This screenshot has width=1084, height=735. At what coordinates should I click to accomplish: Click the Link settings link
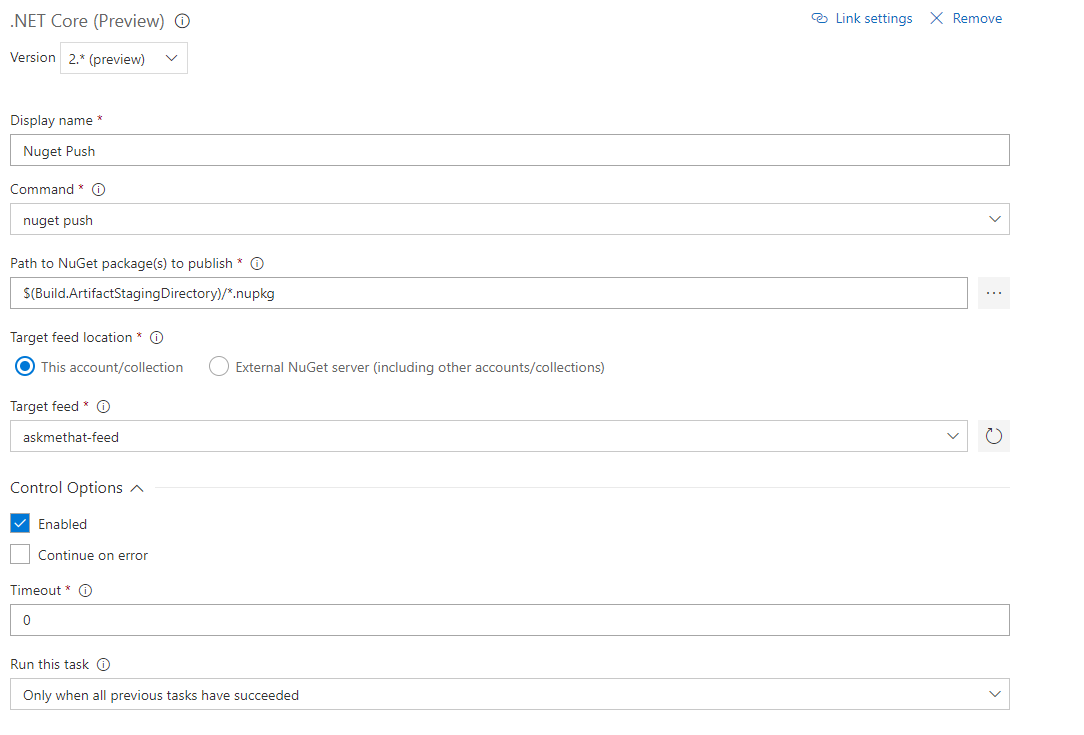point(861,19)
